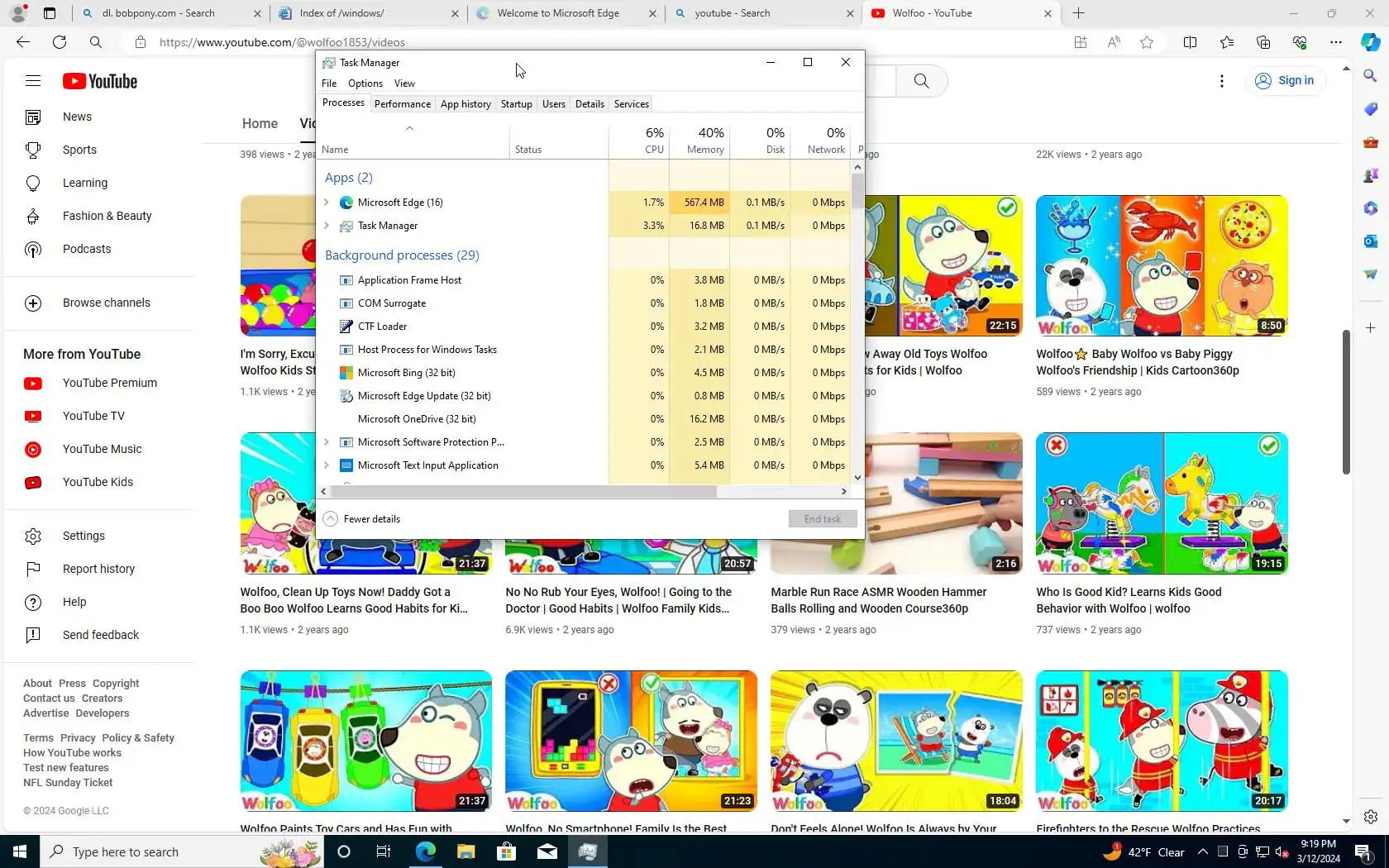Click the Task Manager horizontal scrollbar
This screenshot has height=868, width=1389.
click(523, 492)
